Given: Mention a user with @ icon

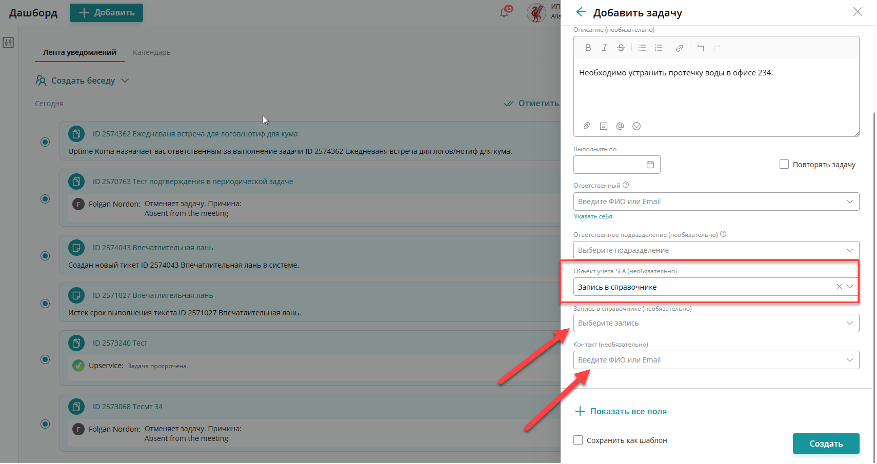Looking at the screenshot, I should 620,126.
